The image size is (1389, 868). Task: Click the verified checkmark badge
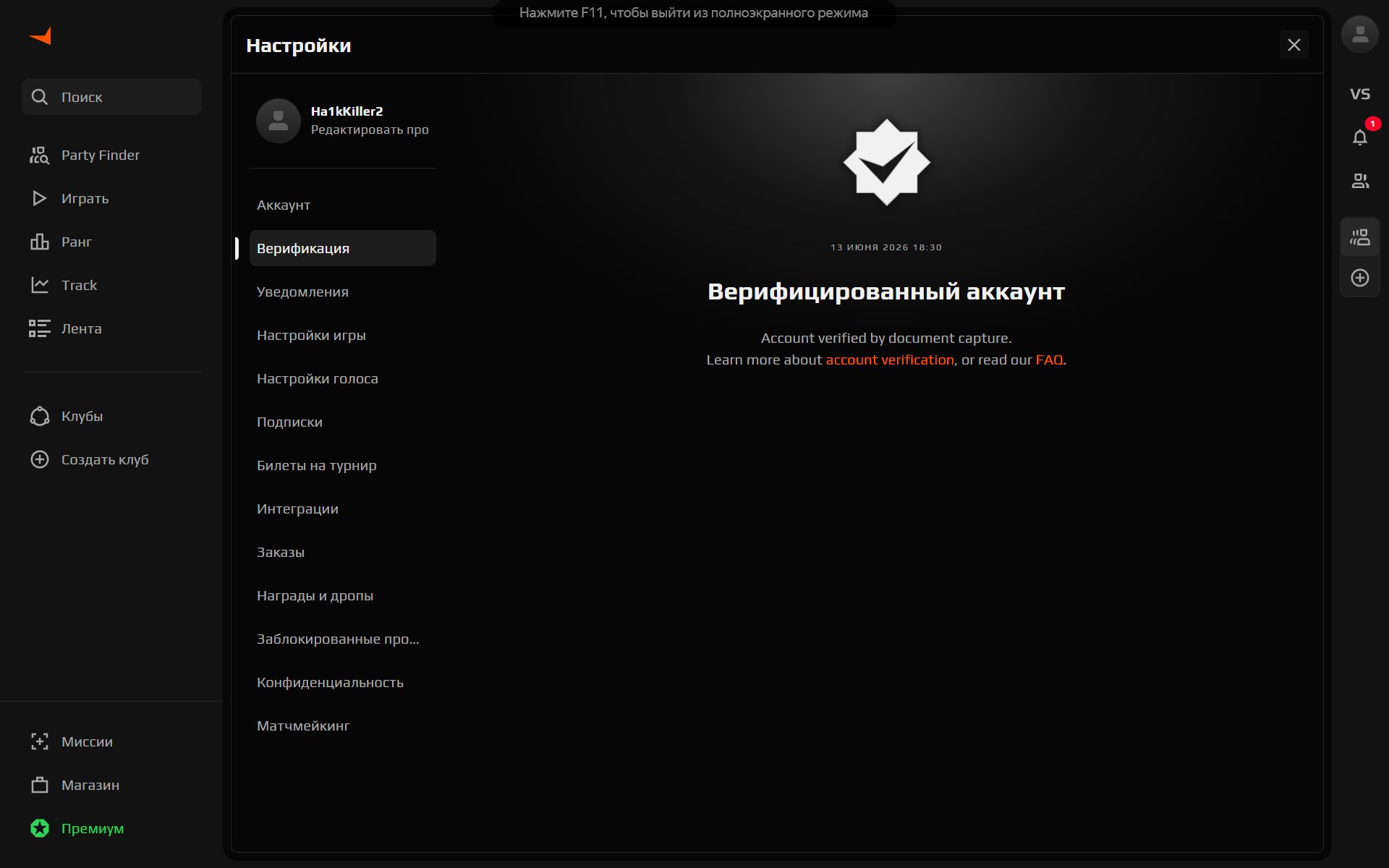tap(886, 162)
